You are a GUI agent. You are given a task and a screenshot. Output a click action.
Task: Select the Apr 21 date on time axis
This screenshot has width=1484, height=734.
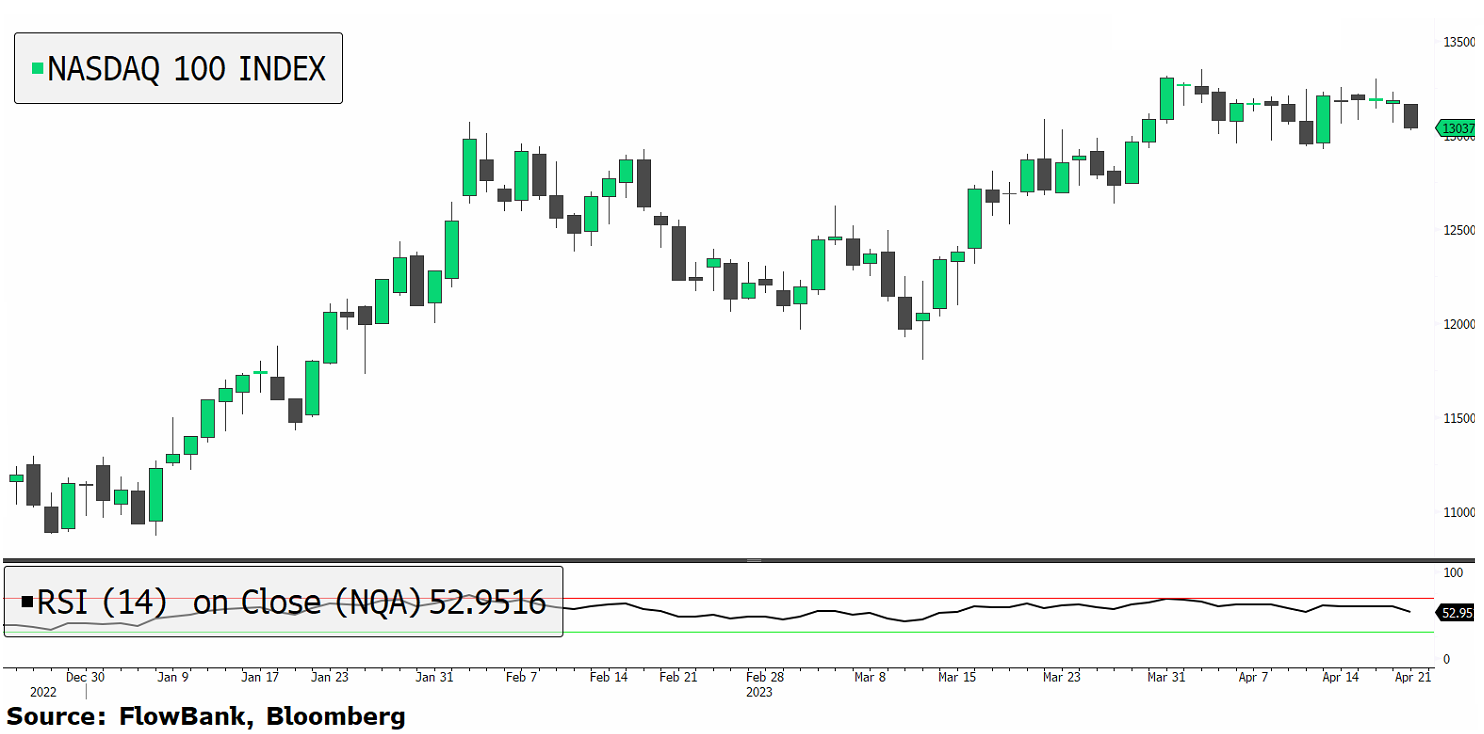pos(1410,677)
